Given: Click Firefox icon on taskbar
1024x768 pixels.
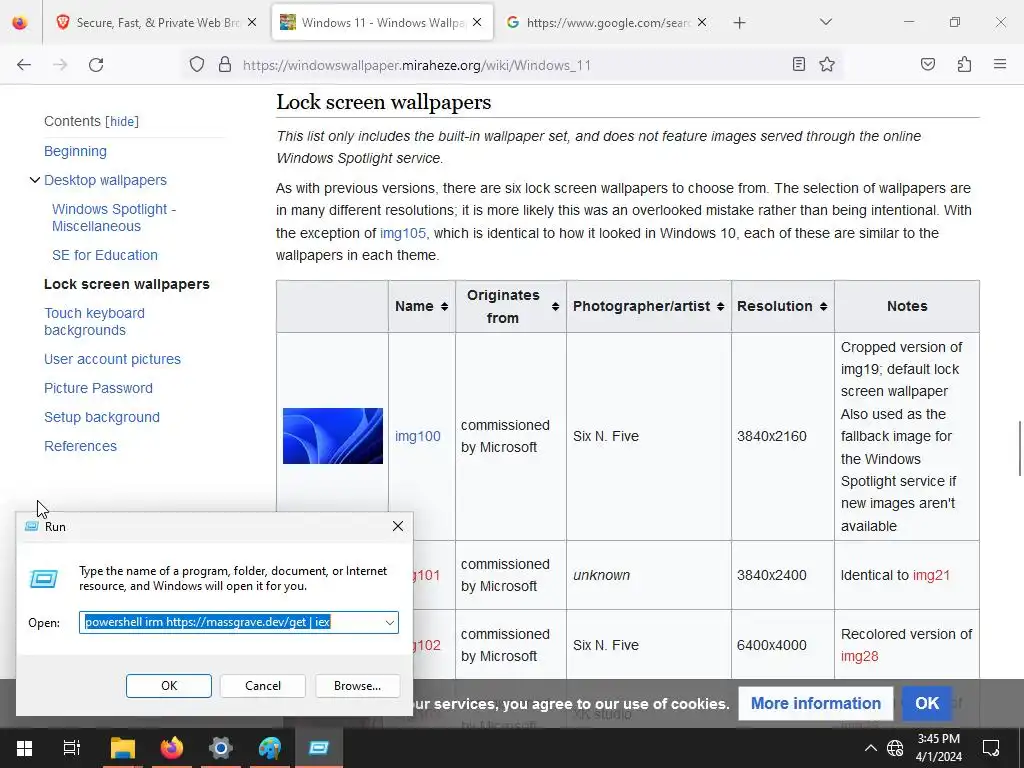Looking at the screenshot, I should pos(172,748).
